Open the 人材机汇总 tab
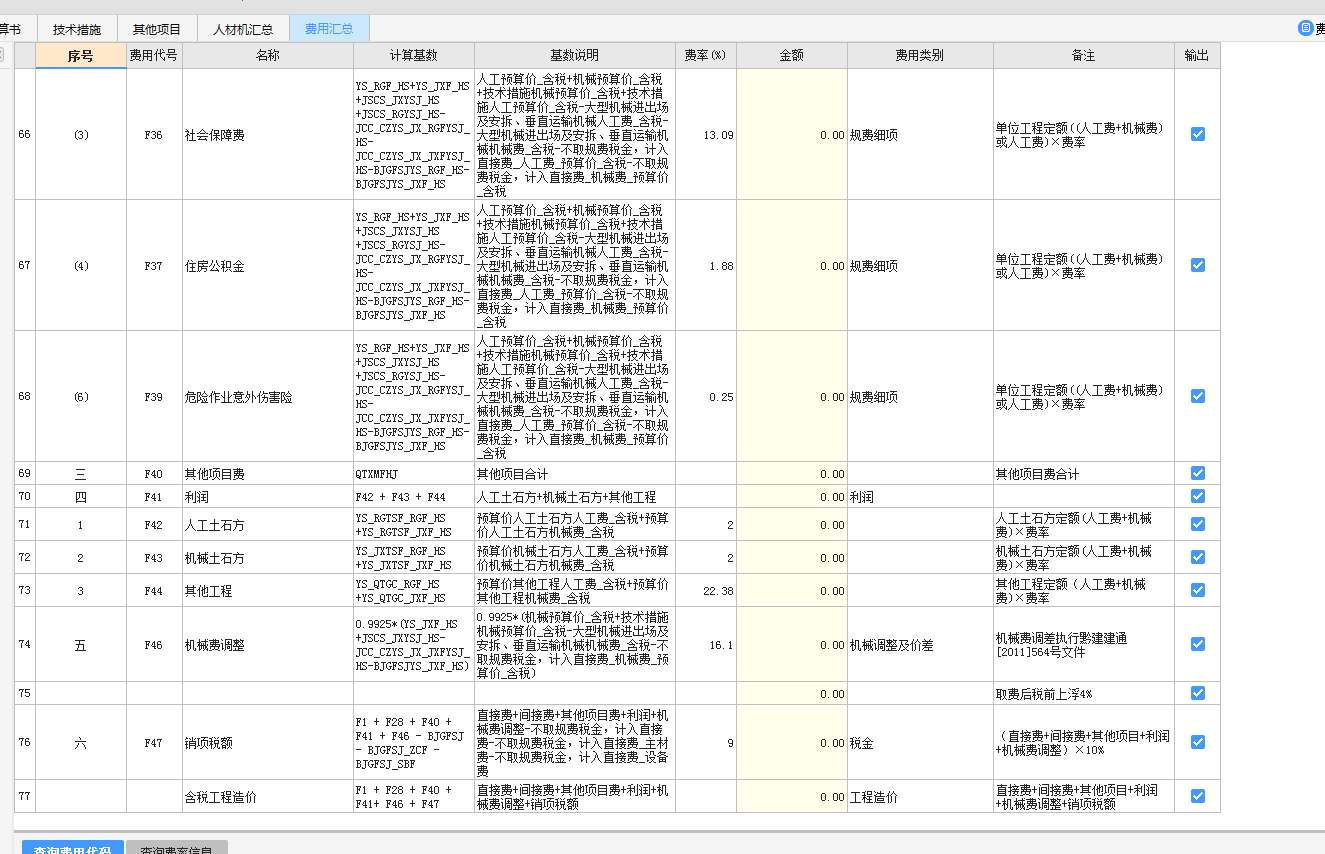The height and width of the screenshot is (854, 1325). 243,29
